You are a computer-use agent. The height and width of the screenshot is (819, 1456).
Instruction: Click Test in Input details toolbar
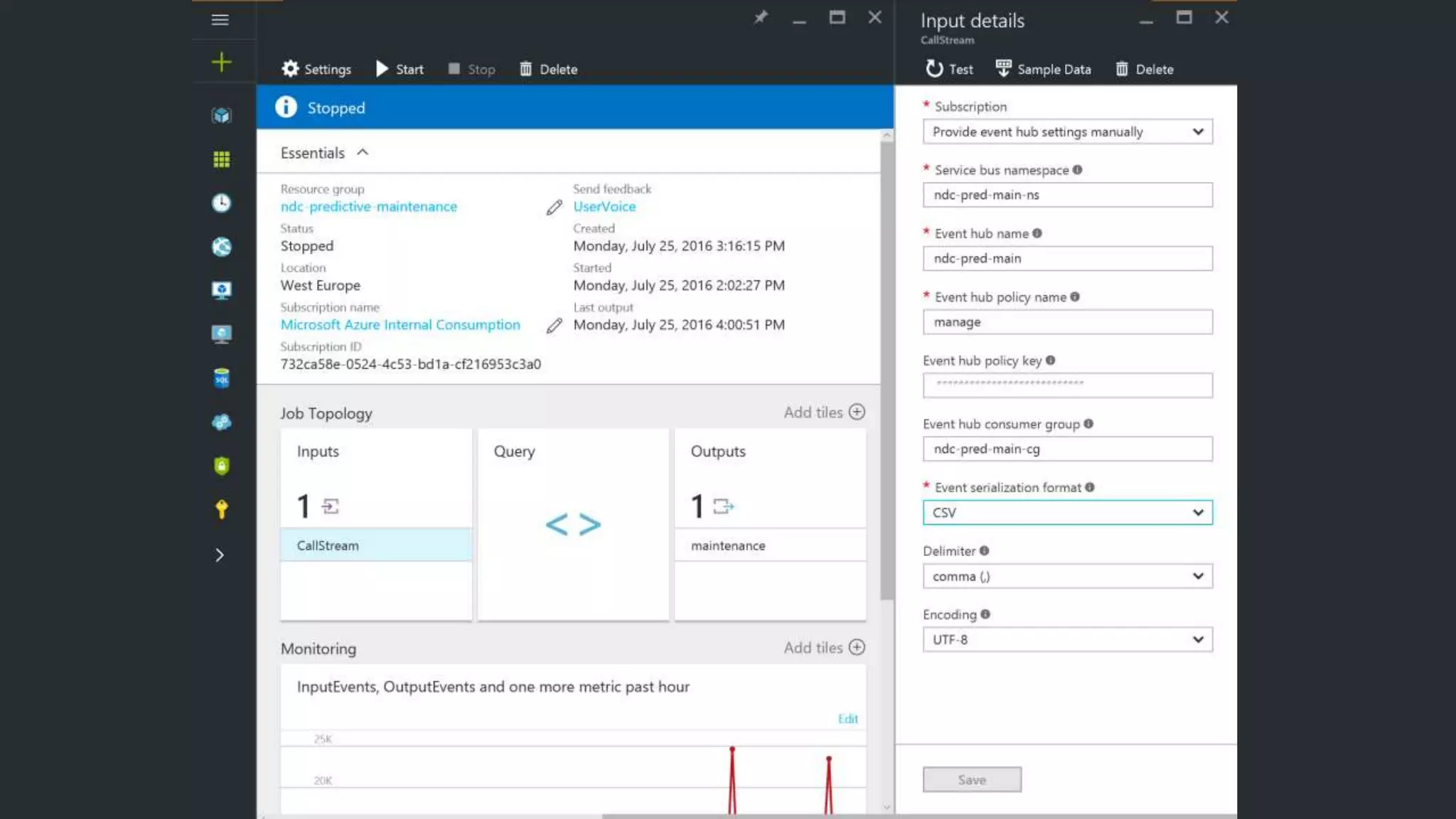pyautogui.click(x=949, y=69)
